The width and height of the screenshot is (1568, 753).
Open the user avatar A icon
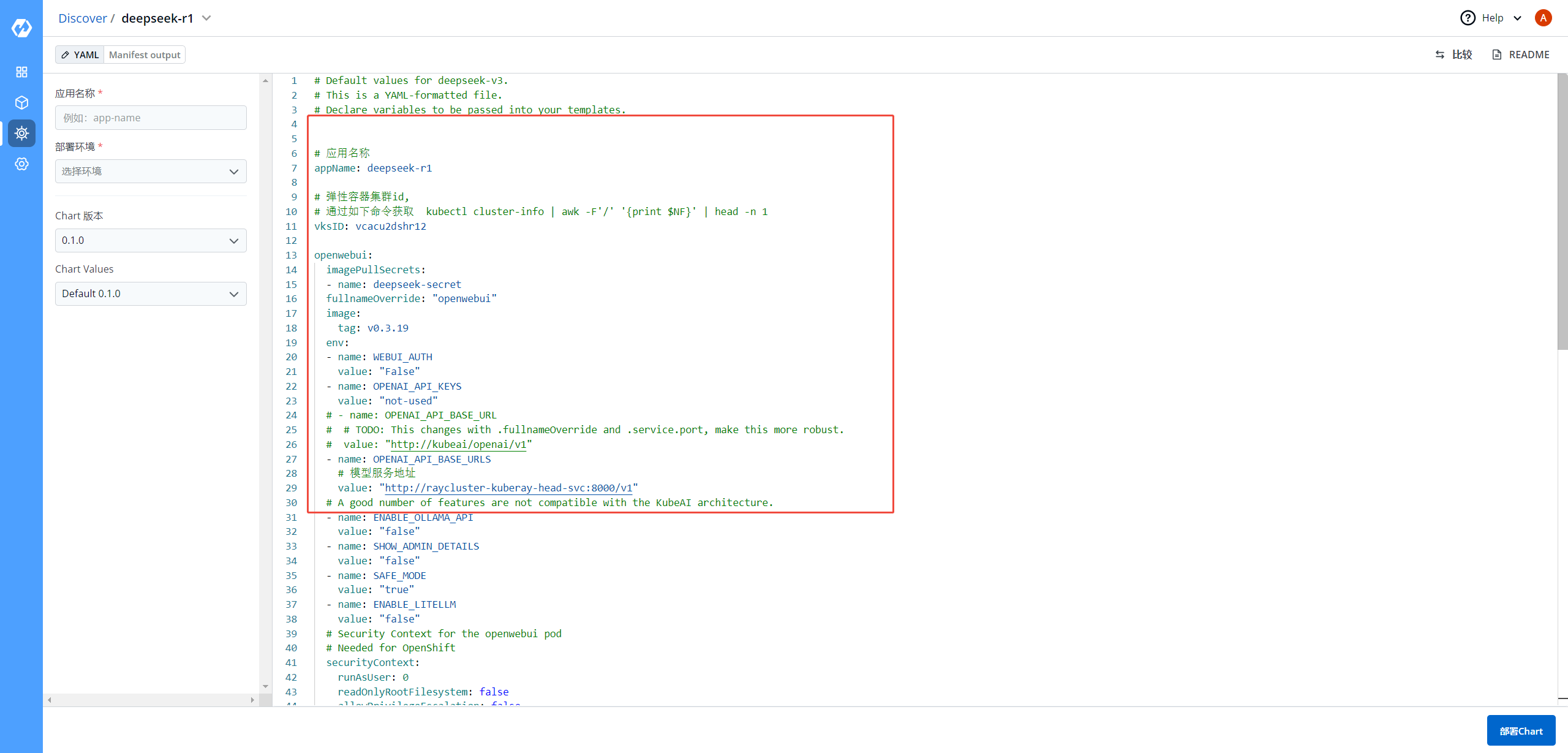[x=1543, y=18]
